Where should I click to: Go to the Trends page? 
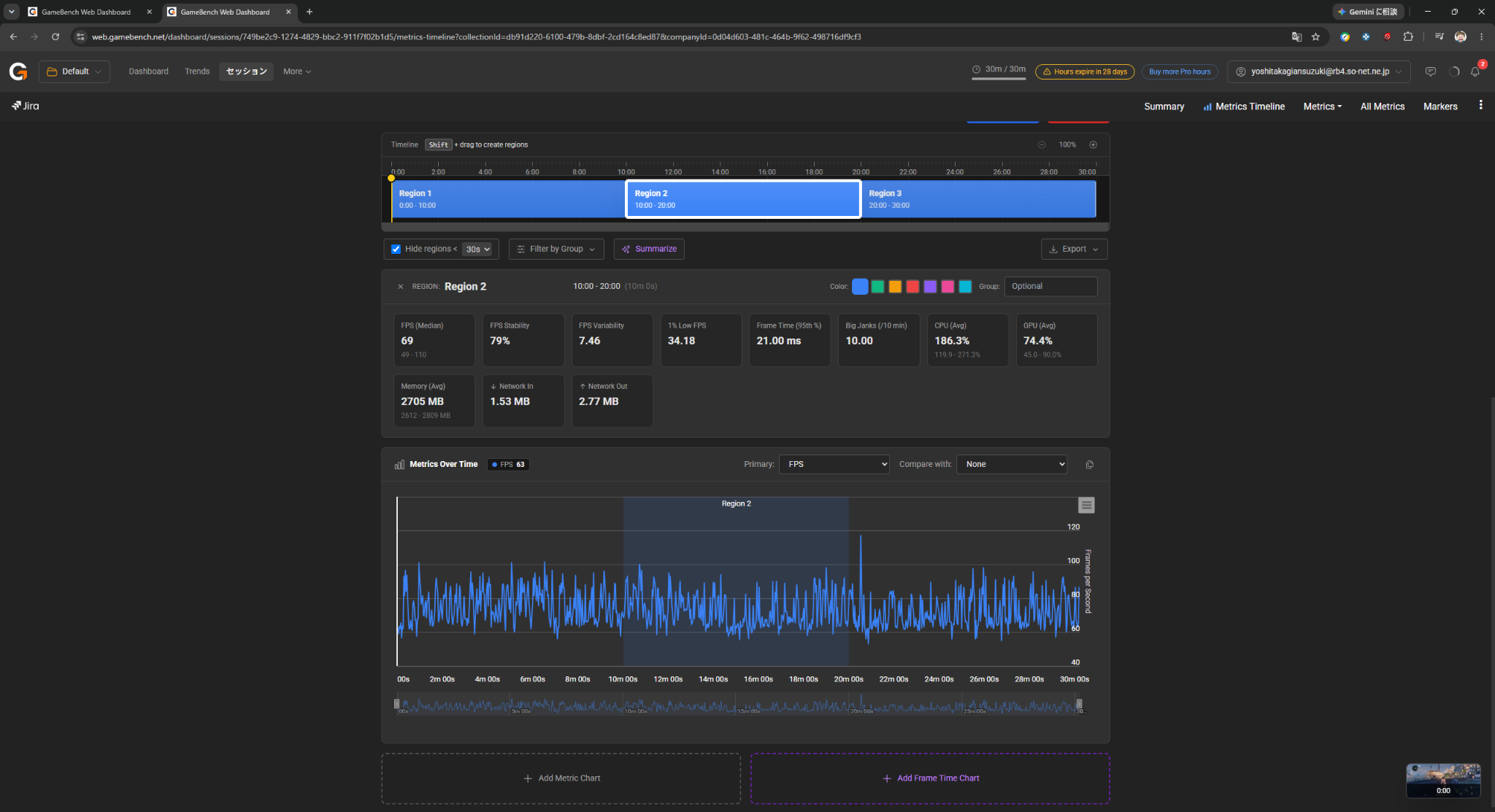(197, 71)
